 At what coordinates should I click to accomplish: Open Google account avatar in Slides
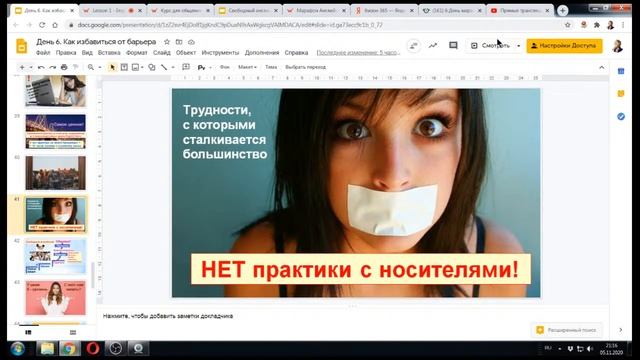pyautogui.click(x=618, y=46)
